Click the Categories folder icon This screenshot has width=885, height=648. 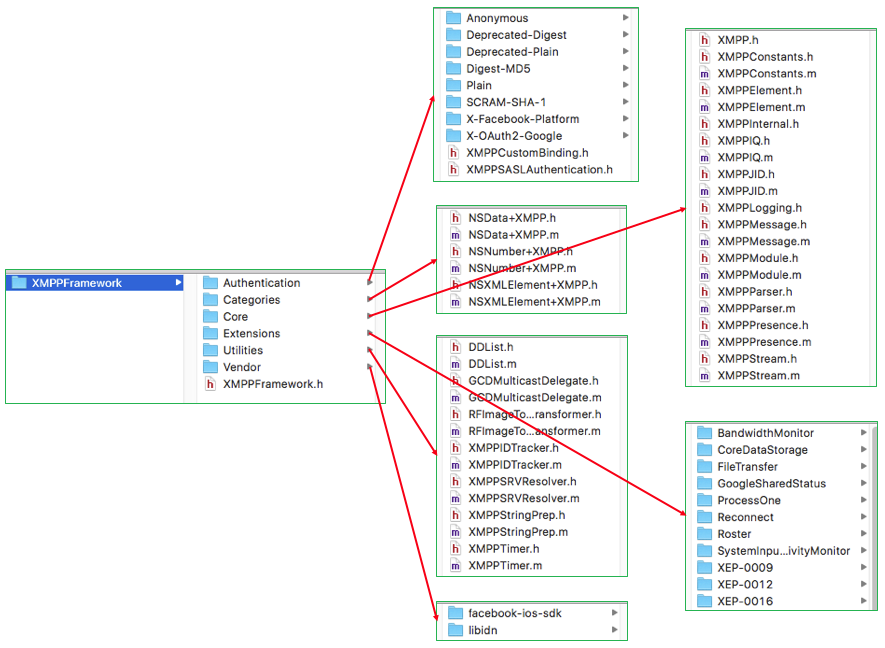211,299
